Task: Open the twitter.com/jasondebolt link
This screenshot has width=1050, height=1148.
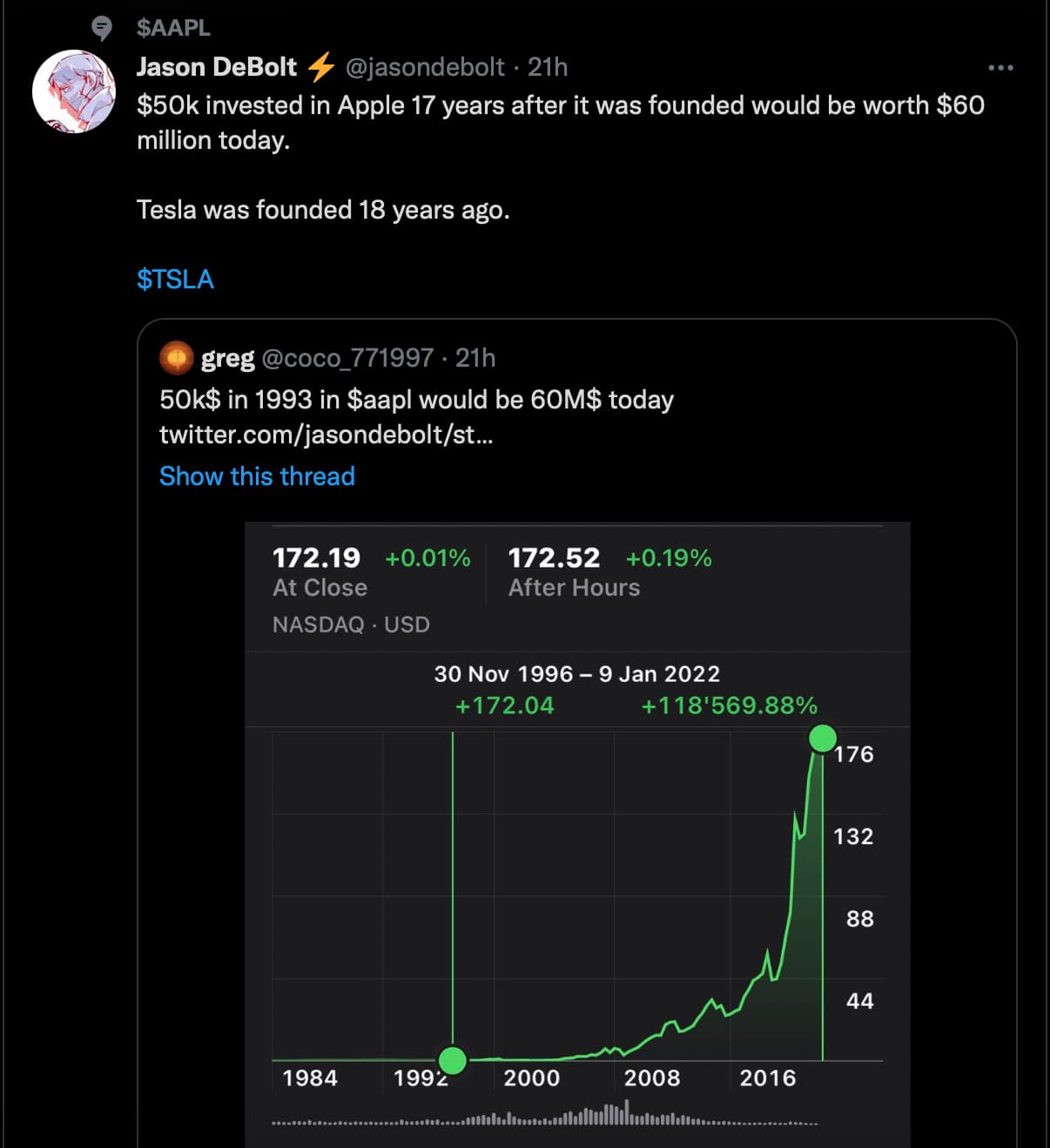Action: pyautogui.click(x=326, y=435)
